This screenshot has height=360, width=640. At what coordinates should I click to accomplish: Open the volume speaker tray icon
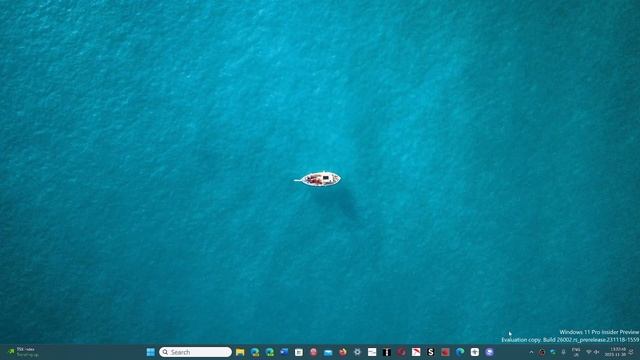[x=597, y=352]
